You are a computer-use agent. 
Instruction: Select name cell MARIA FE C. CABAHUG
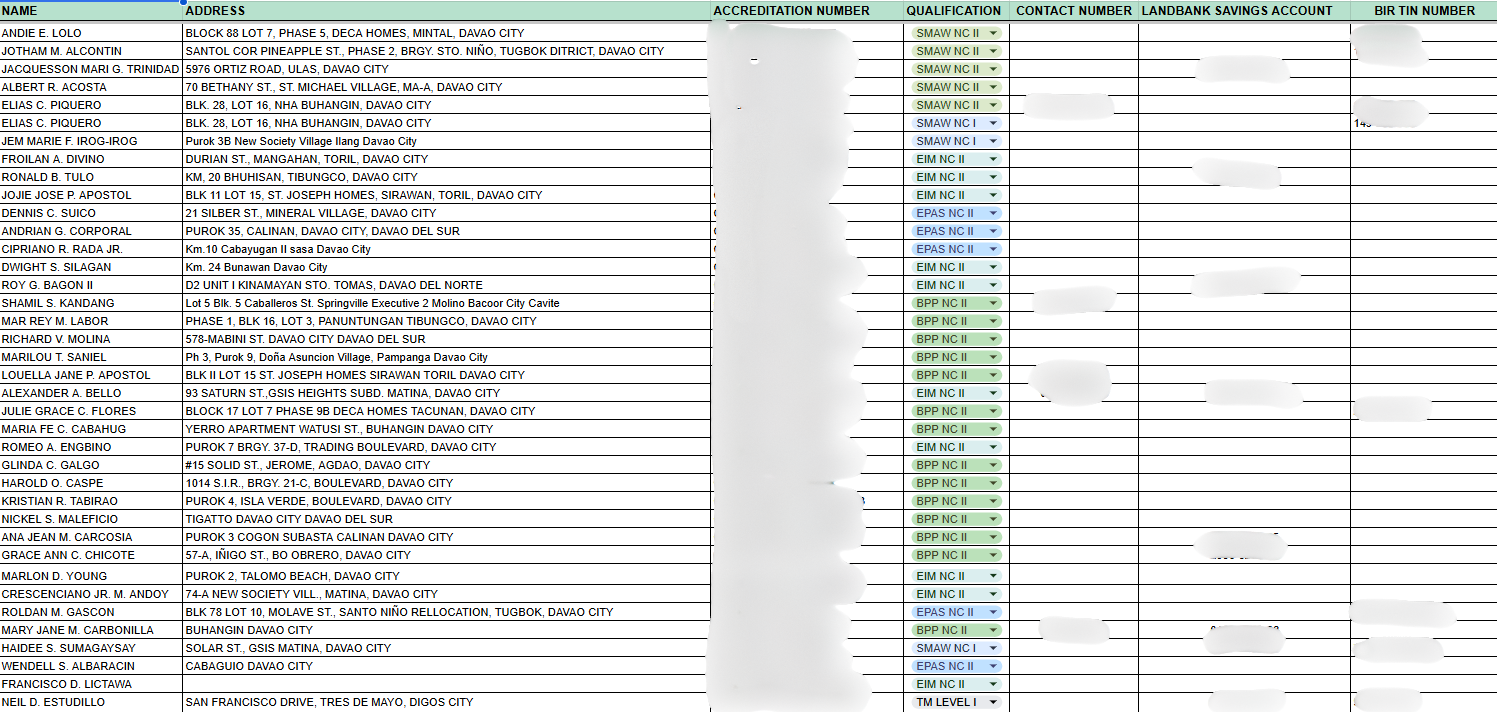tap(91, 429)
